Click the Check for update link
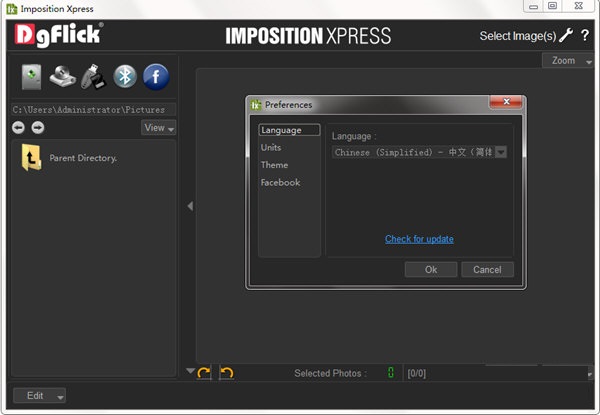The image size is (600, 415). tap(419, 239)
